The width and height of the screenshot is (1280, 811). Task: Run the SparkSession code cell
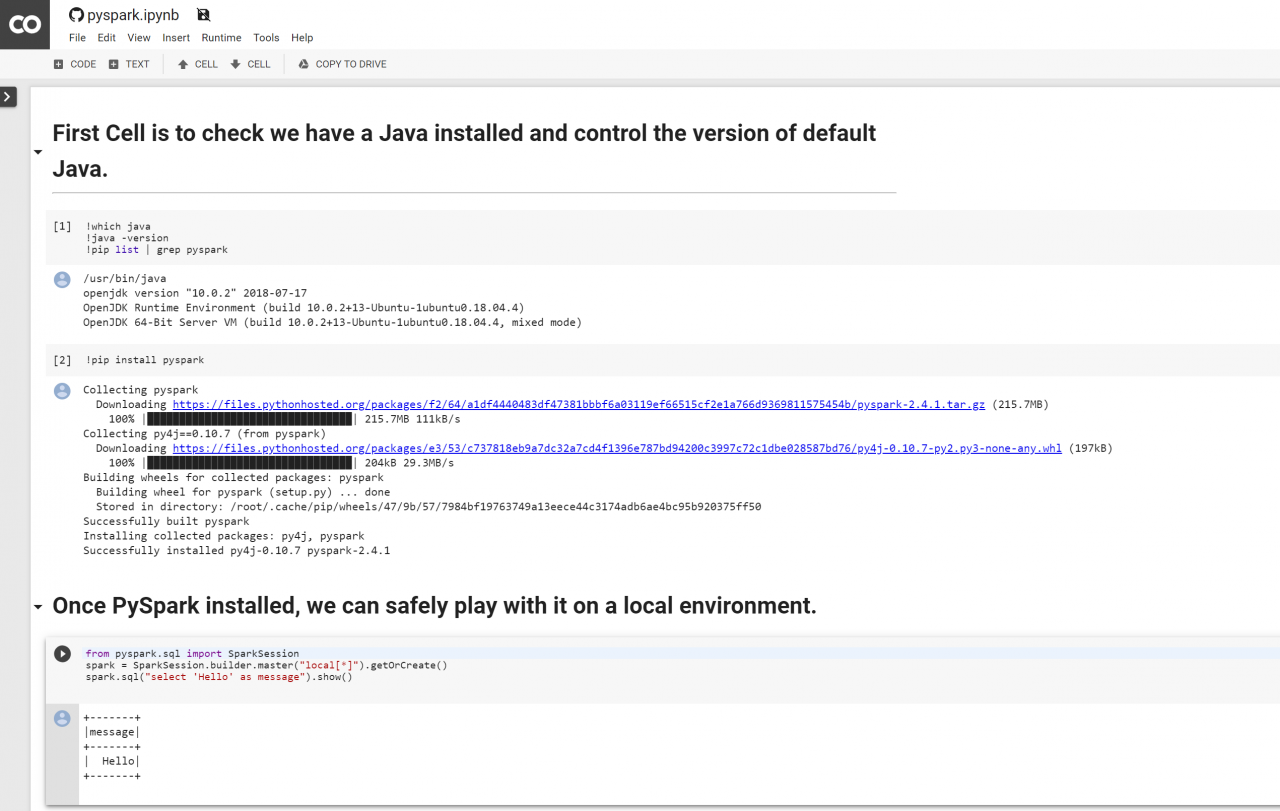62,654
